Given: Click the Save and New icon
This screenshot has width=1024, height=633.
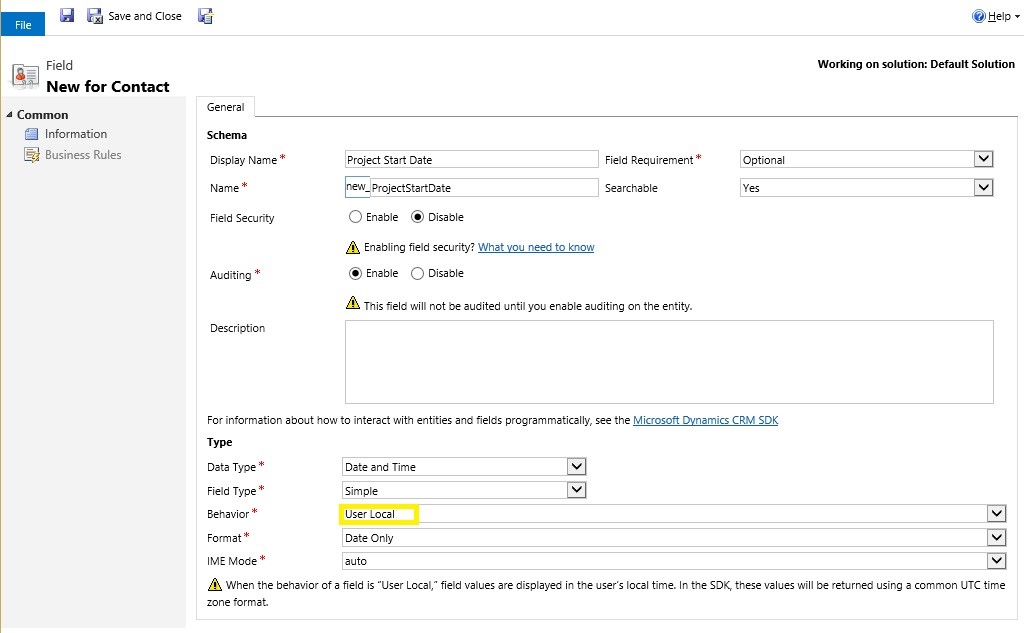Looking at the screenshot, I should point(206,16).
